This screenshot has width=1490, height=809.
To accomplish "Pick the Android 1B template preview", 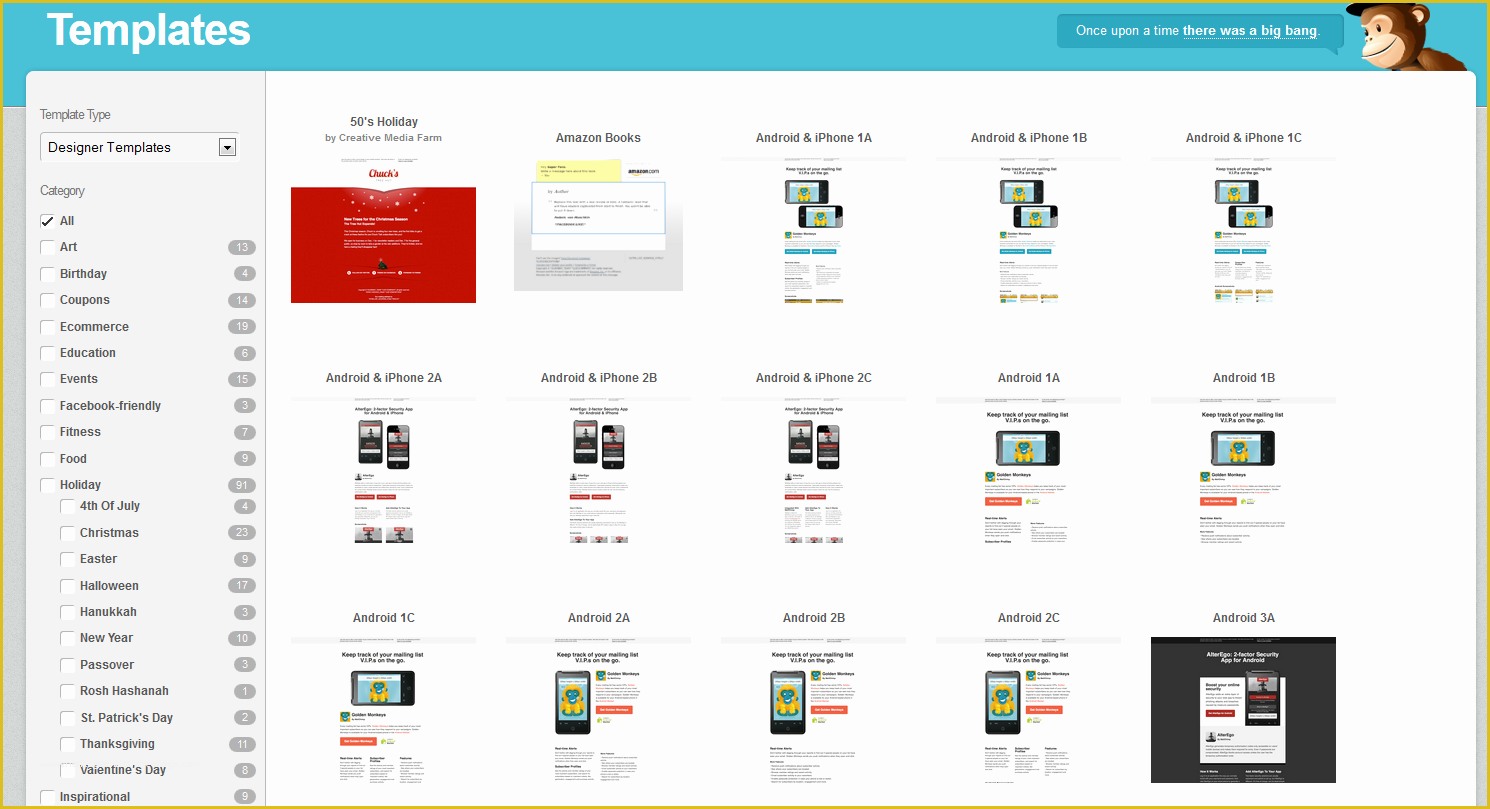I will coord(1243,470).
